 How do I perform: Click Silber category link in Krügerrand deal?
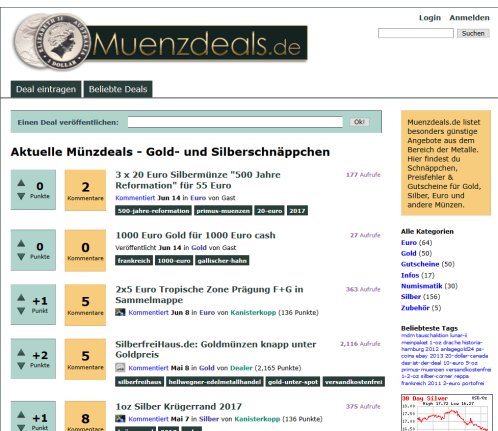click(x=209, y=419)
